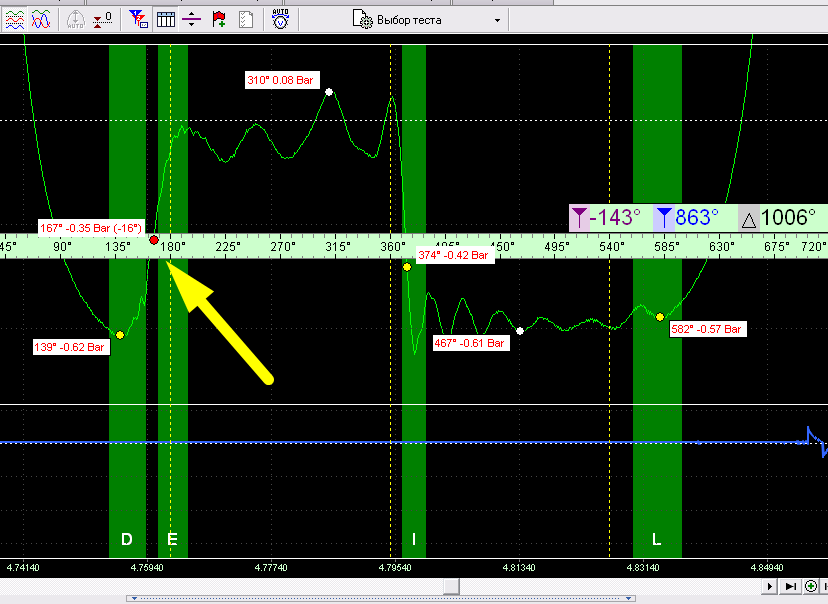Click the purple cursor -143° readout

615,218
